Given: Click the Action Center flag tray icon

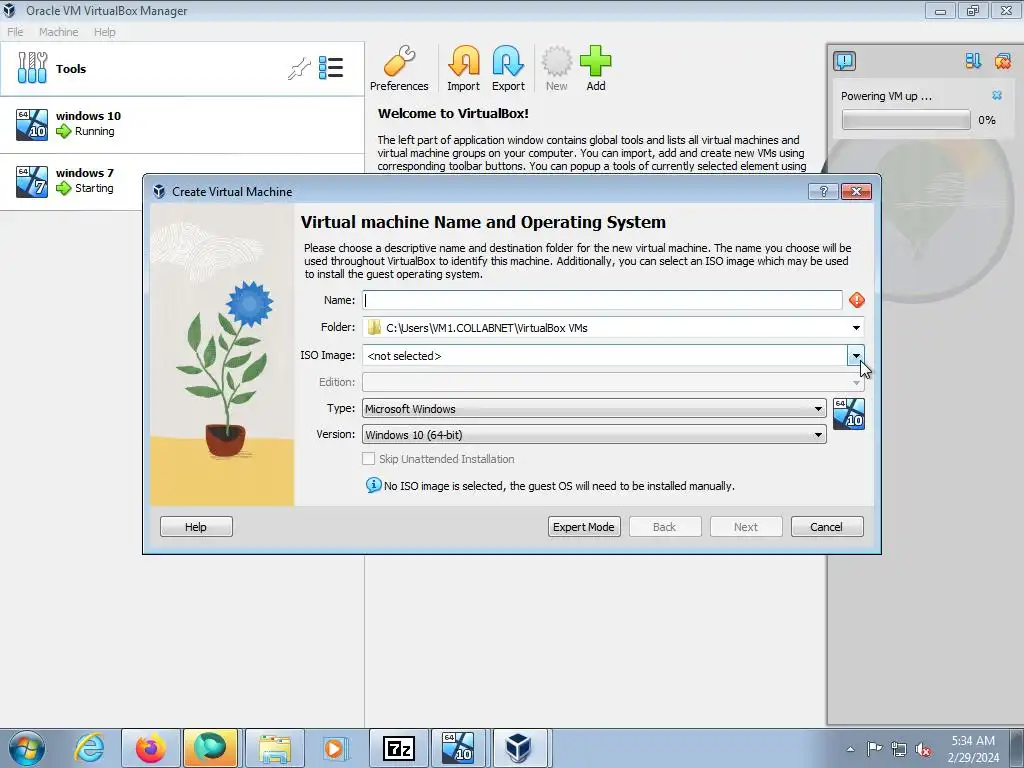Looking at the screenshot, I should 874,748.
